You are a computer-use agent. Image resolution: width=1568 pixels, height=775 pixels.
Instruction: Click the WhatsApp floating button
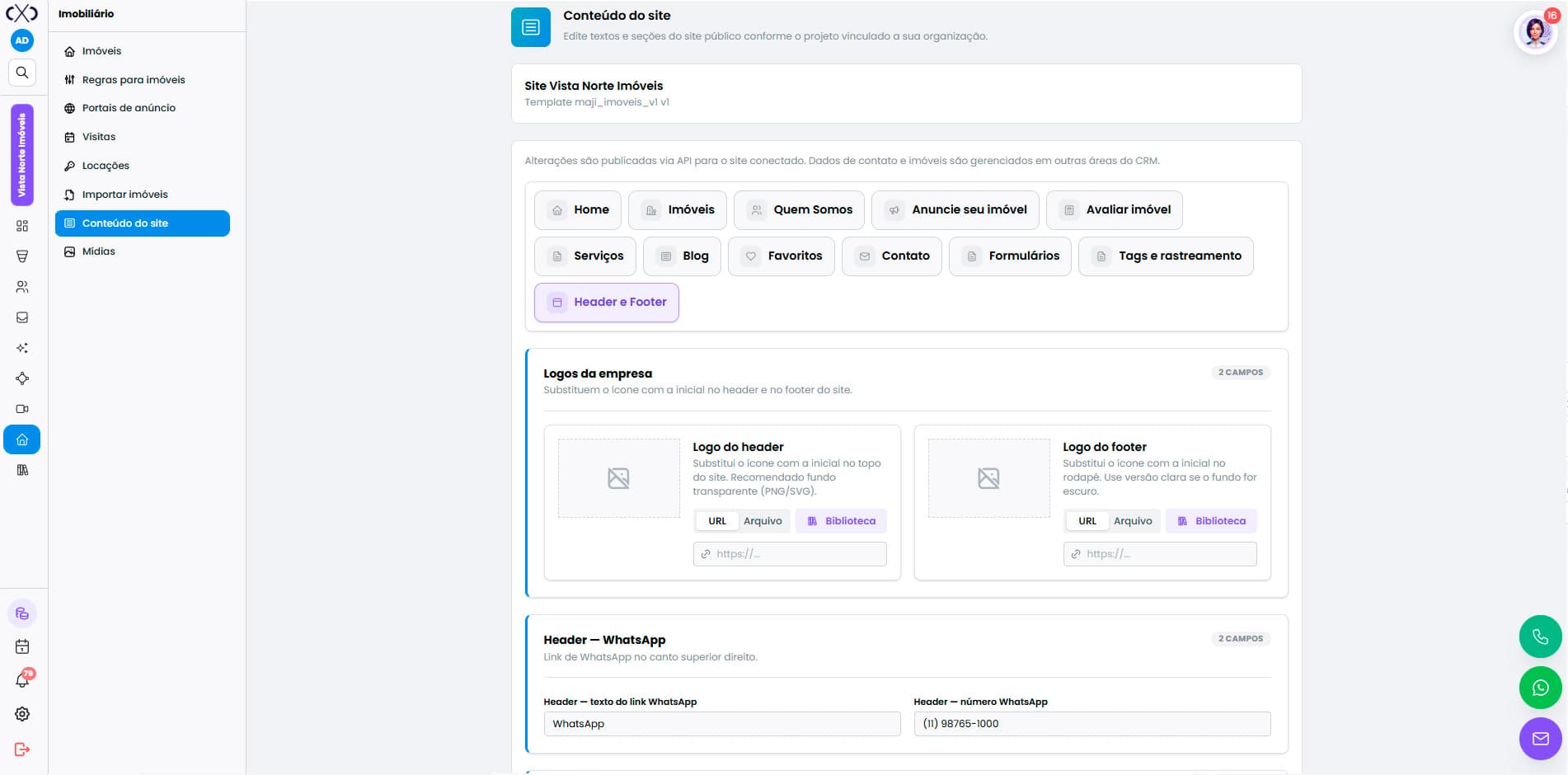(x=1540, y=688)
